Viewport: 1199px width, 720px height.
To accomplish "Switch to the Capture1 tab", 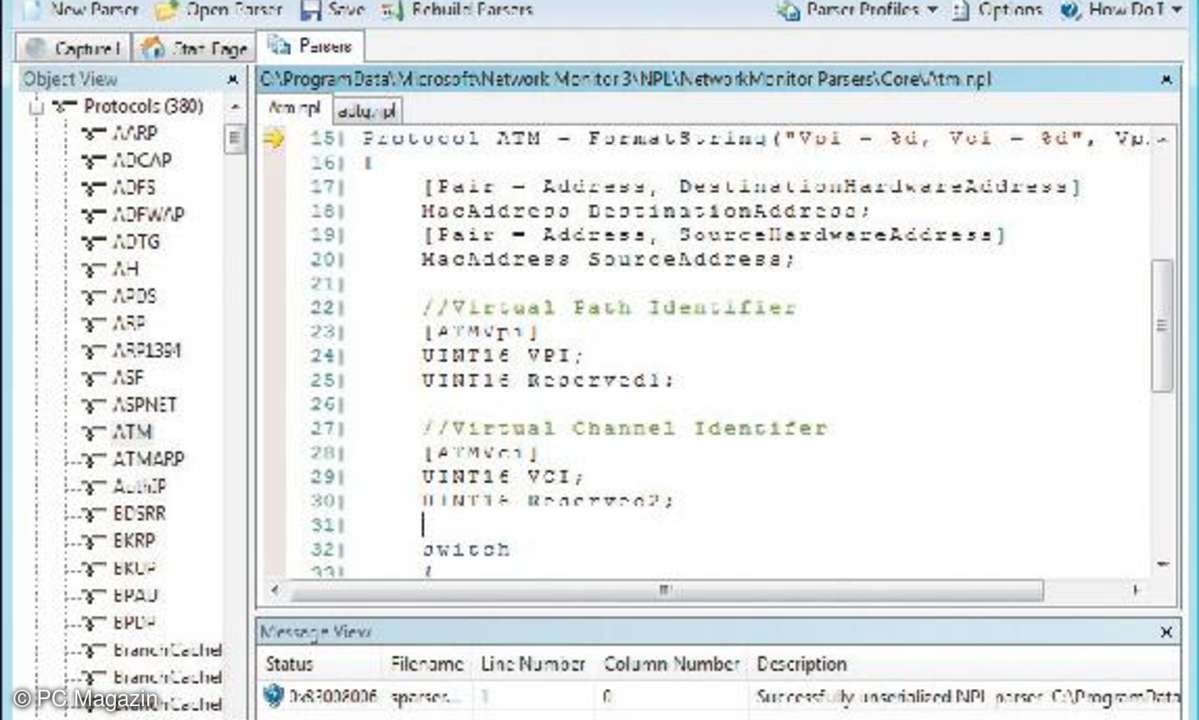I will [x=73, y=48].
